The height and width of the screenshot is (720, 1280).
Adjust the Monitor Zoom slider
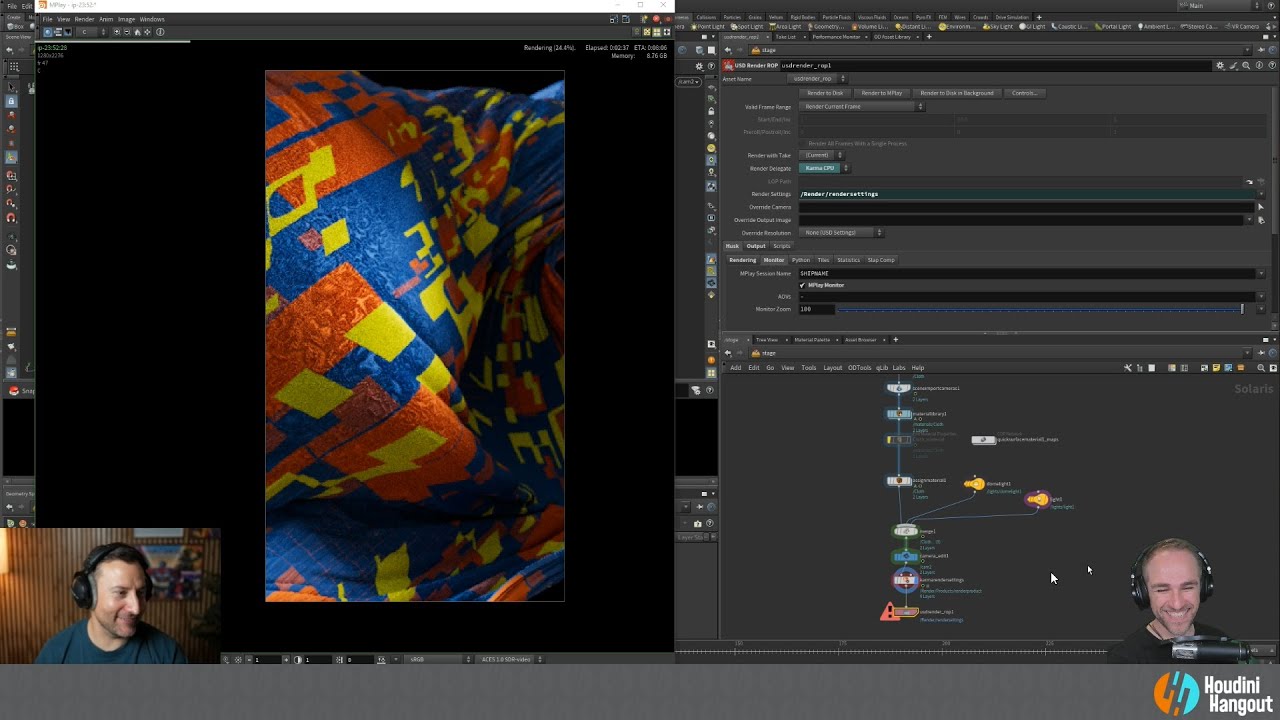click(x=1040, y=309)
